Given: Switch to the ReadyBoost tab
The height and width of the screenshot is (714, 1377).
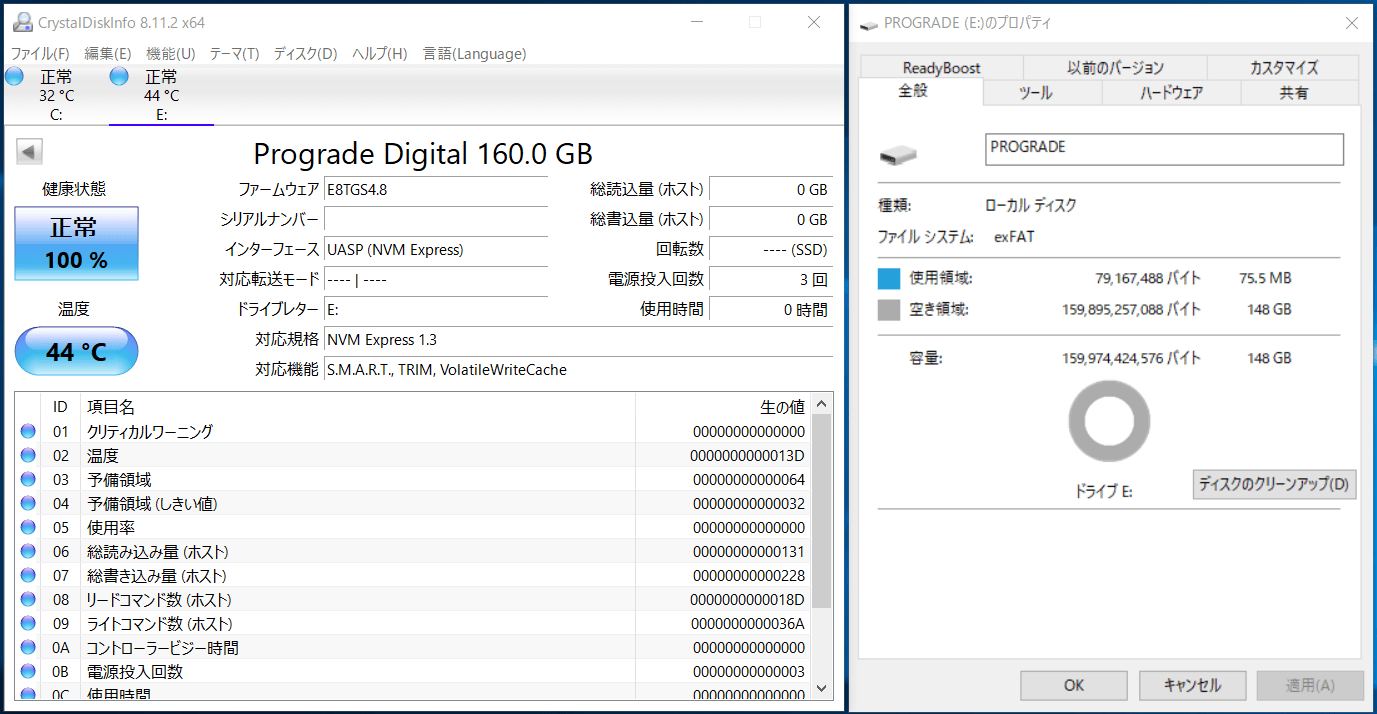Looking at the screenshot, I should coord(941,68).
